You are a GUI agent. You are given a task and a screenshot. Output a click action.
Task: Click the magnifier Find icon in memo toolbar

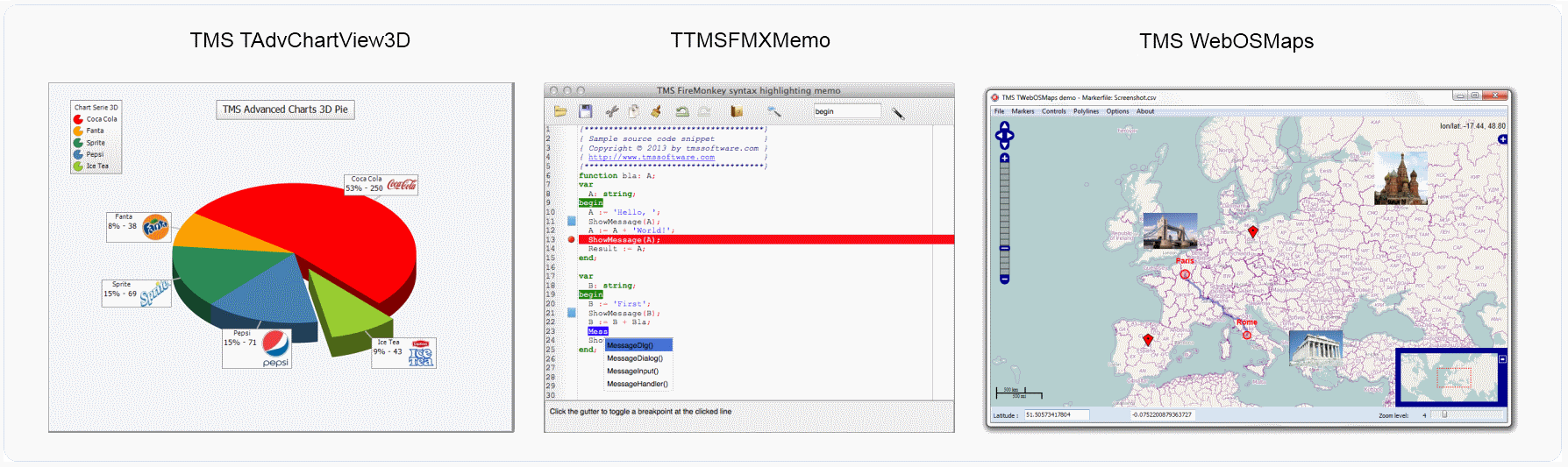pyautogui.click(x=774, y=111)
